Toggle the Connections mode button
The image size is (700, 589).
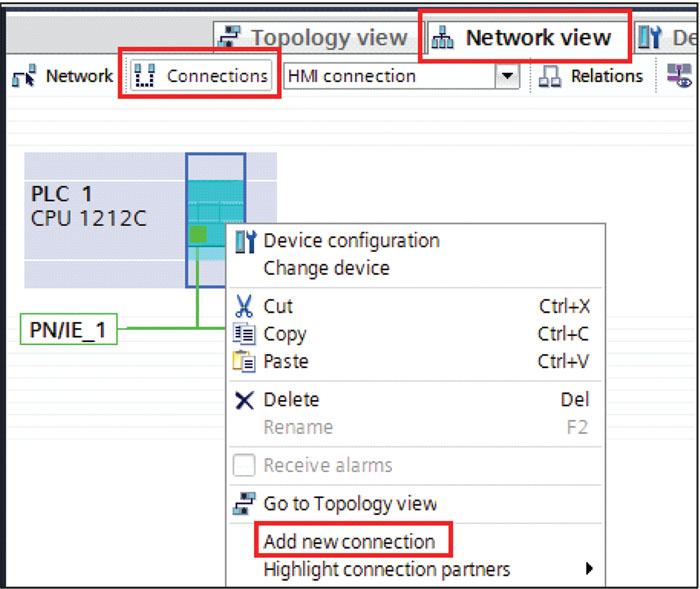[x=201, y=76]
